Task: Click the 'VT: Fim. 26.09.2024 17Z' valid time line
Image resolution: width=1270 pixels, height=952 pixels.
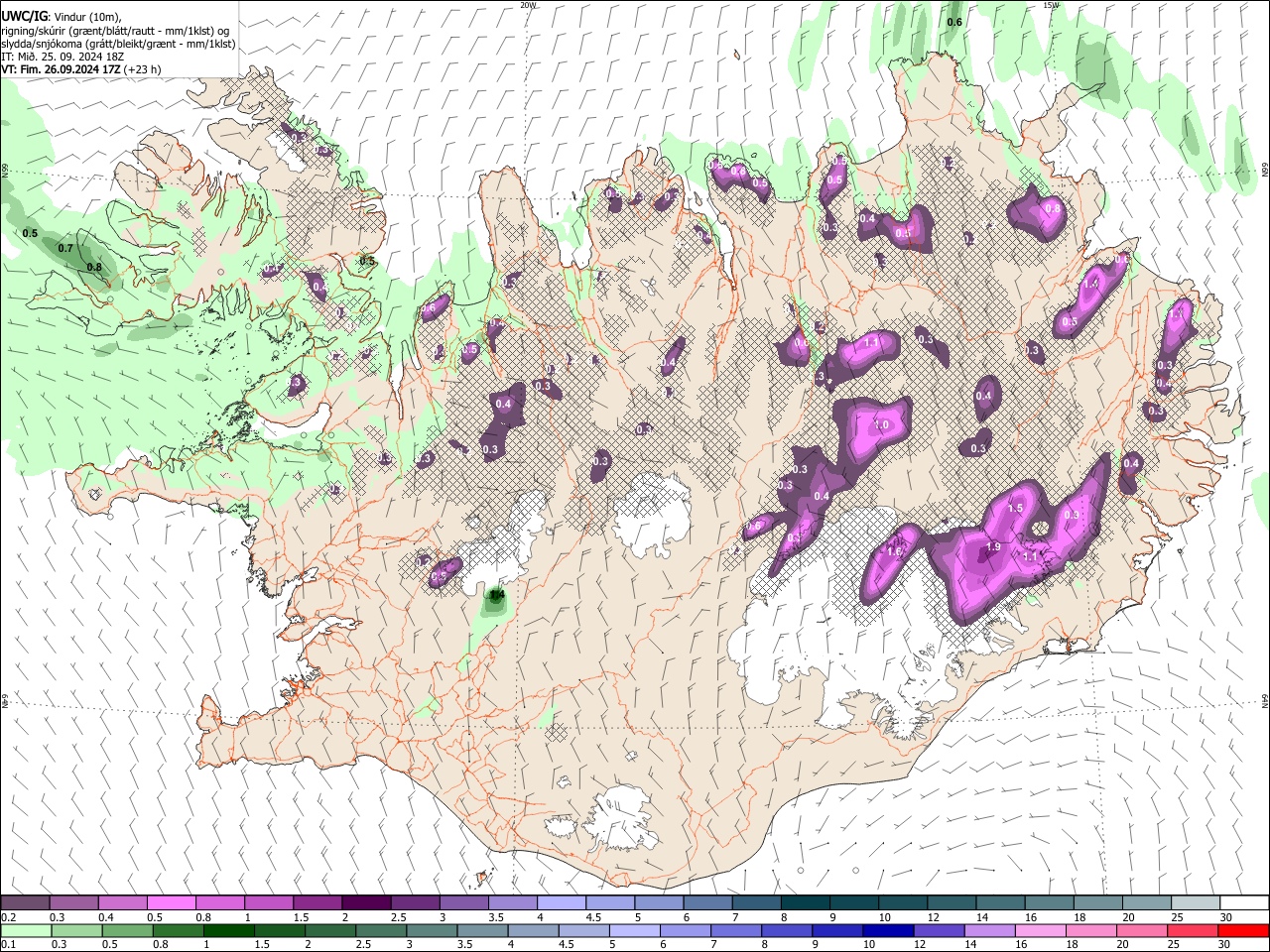Action: (62, 69)
